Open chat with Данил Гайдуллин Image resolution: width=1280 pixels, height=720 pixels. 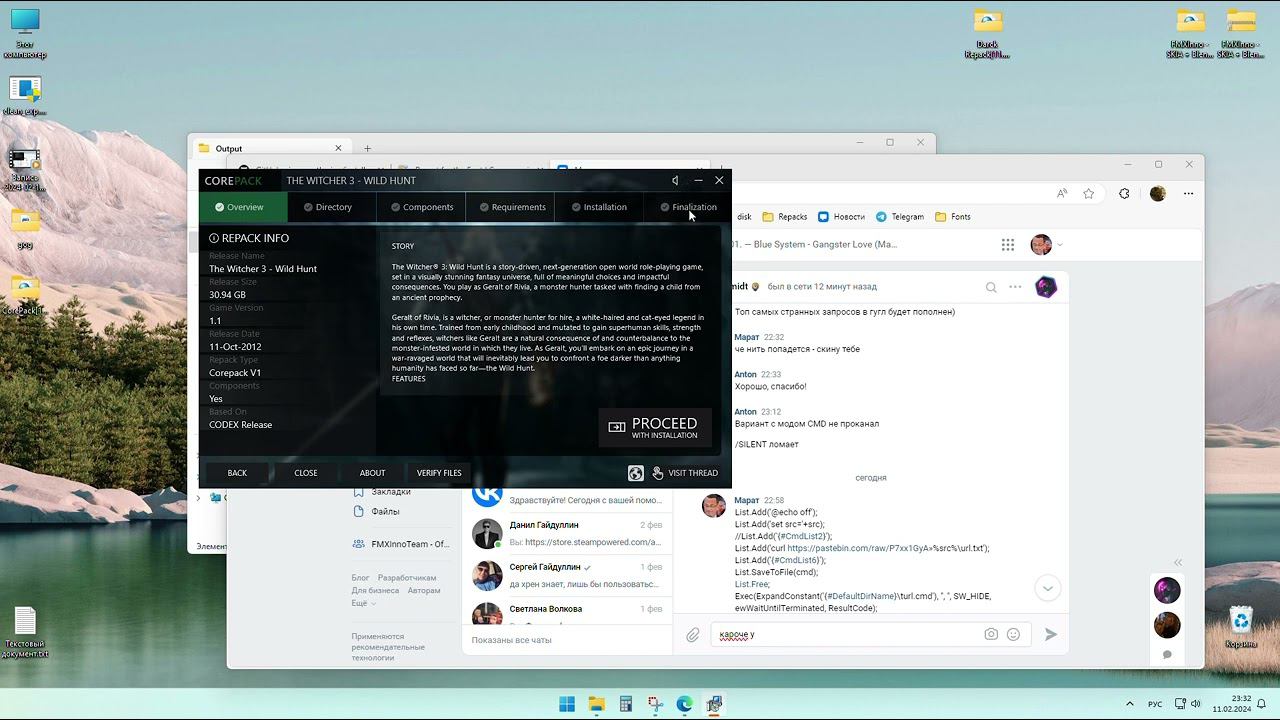567,533
